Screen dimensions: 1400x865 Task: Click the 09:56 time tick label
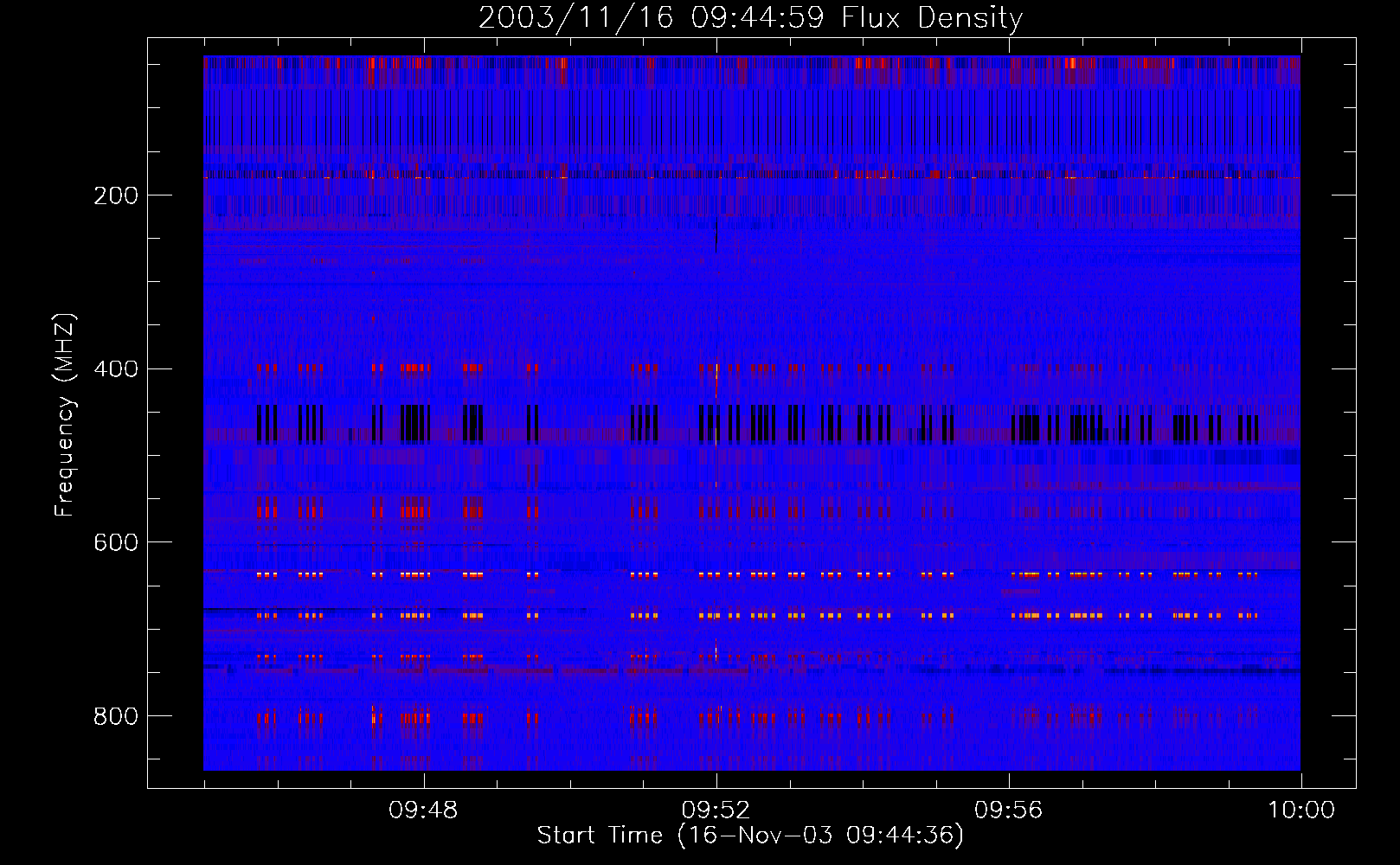tap(1008, 811)
